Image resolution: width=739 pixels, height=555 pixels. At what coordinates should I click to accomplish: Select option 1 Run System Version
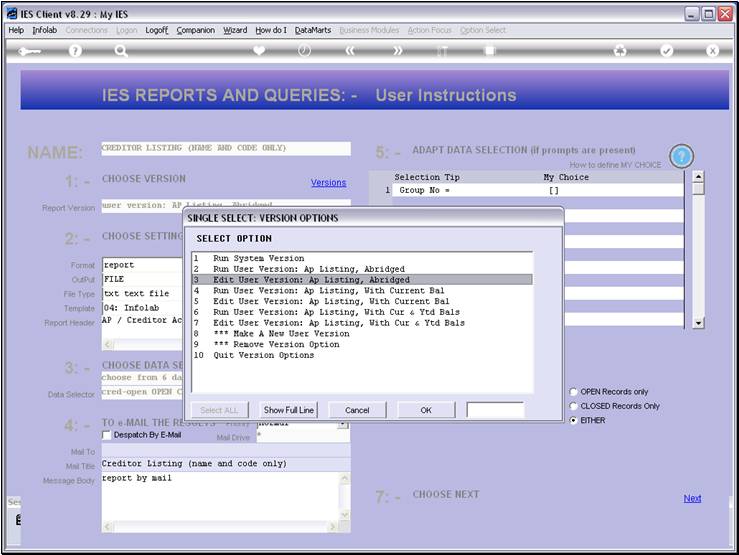362,258
